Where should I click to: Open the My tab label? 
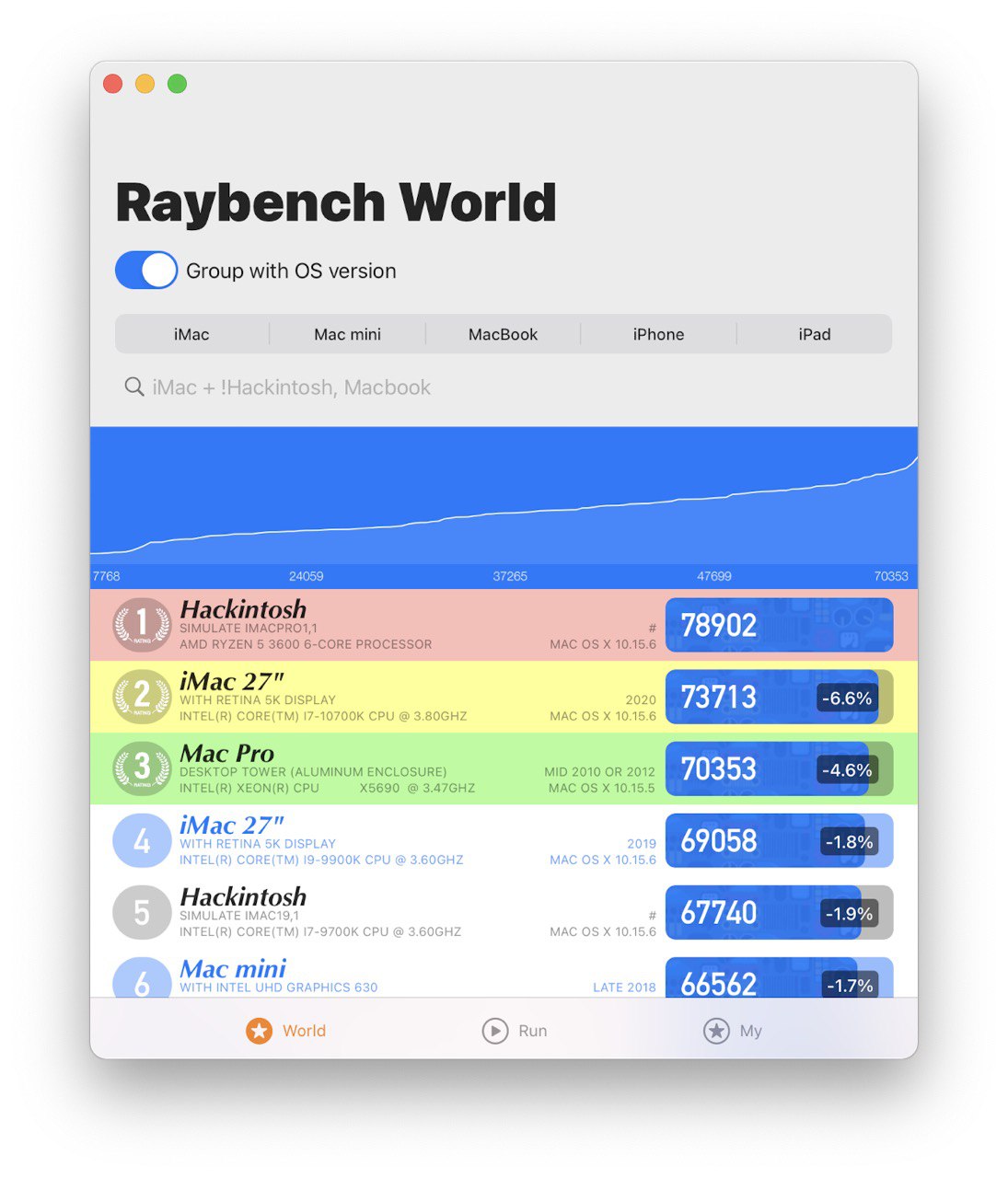[x=751, y=1031]
